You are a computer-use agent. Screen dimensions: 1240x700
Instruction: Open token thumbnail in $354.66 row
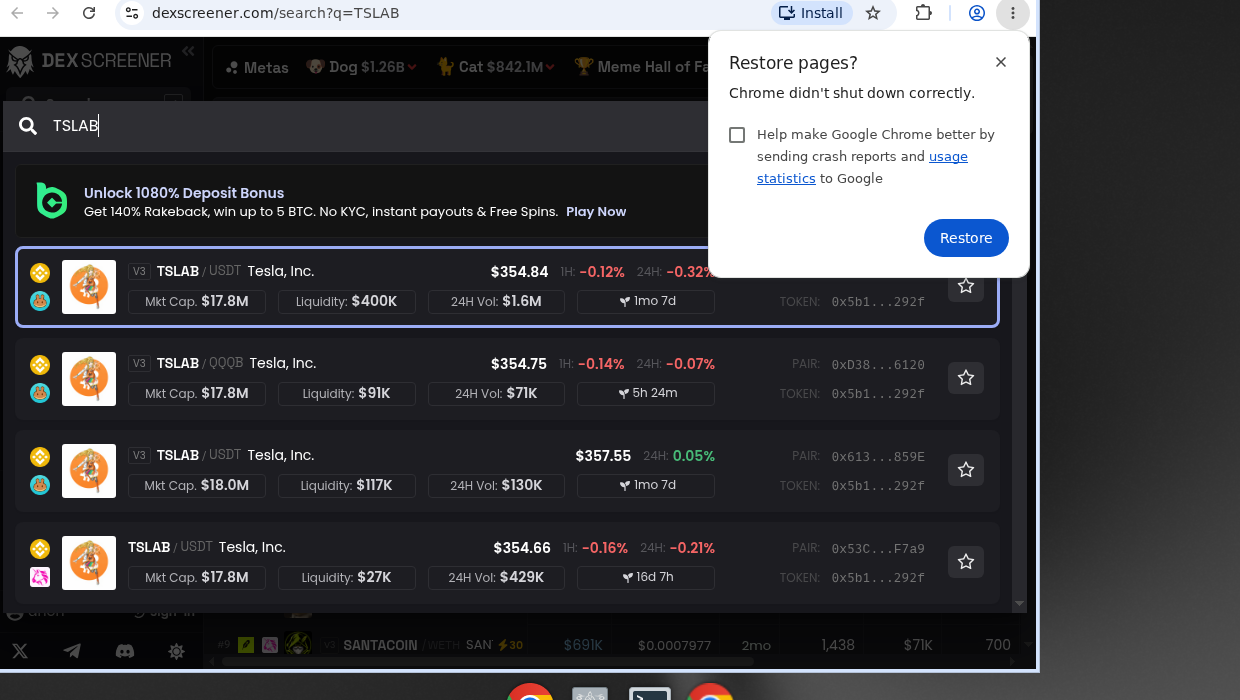click(x=89, y=563)
